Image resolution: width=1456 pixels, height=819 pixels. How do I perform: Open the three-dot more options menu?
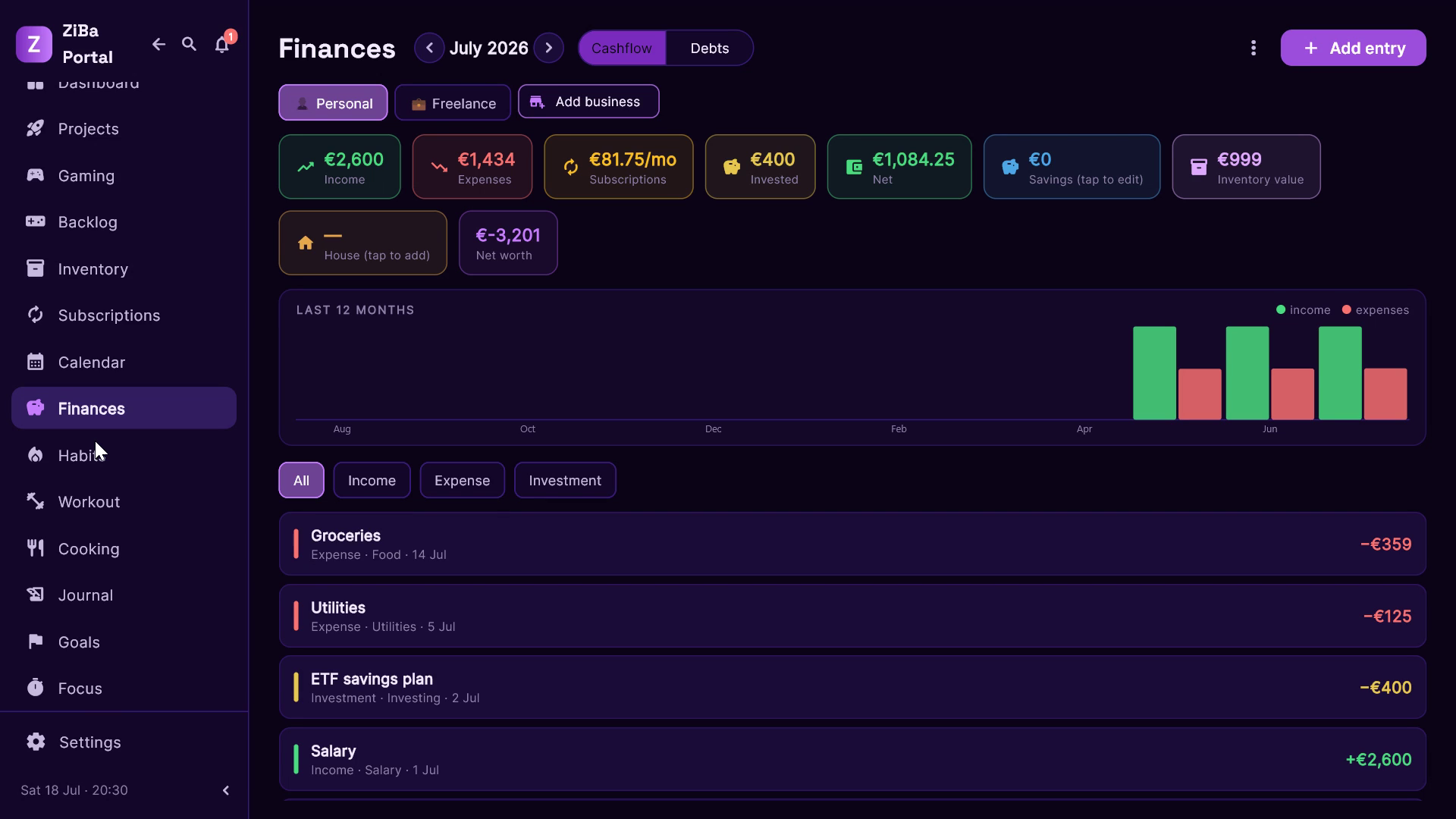click(x=1254, y=48)
